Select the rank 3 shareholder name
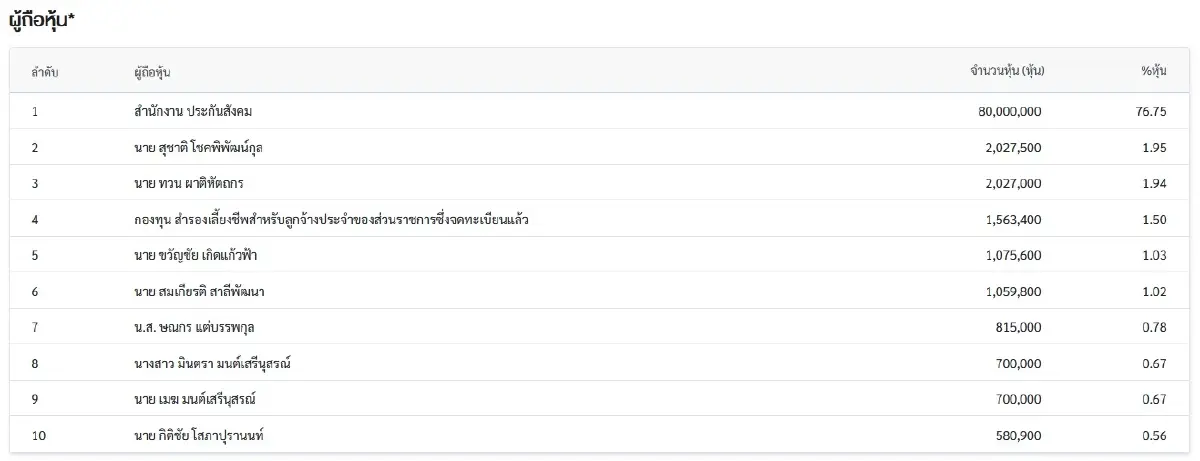The image size is (1200, 461). [x=188, y=184]
